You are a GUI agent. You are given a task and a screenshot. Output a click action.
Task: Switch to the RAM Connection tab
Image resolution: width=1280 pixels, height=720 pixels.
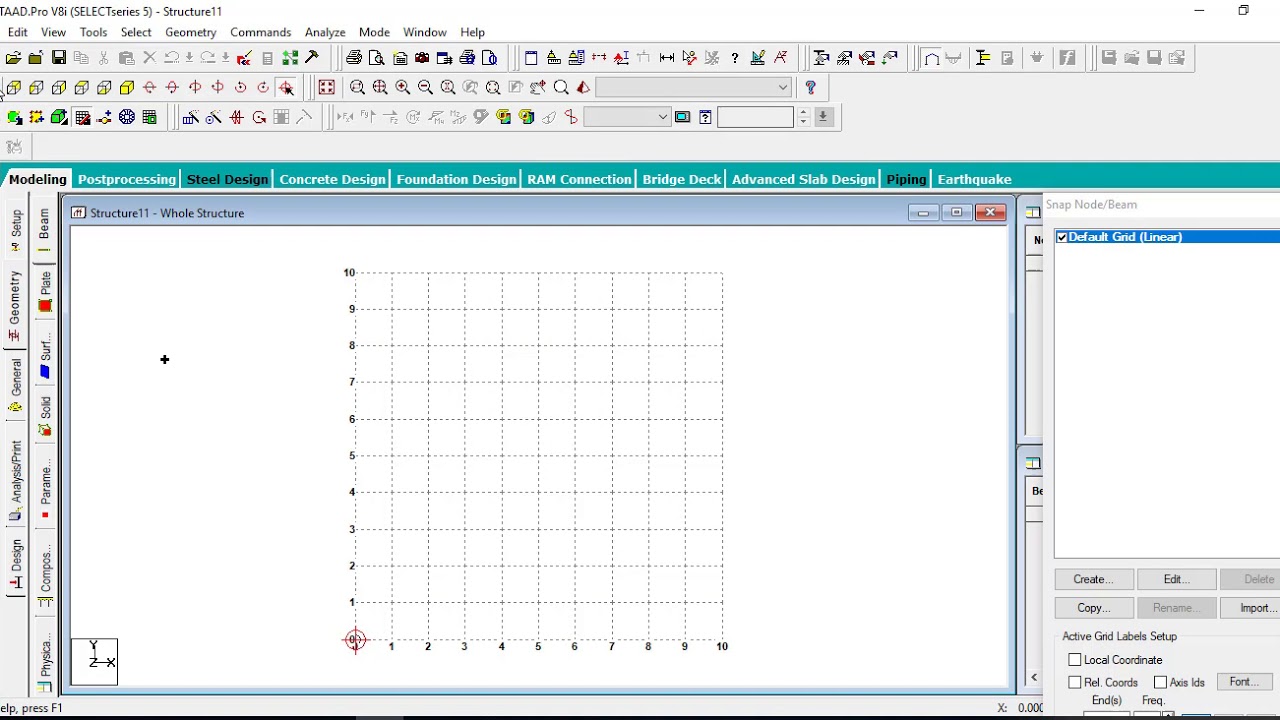point(580,179)
